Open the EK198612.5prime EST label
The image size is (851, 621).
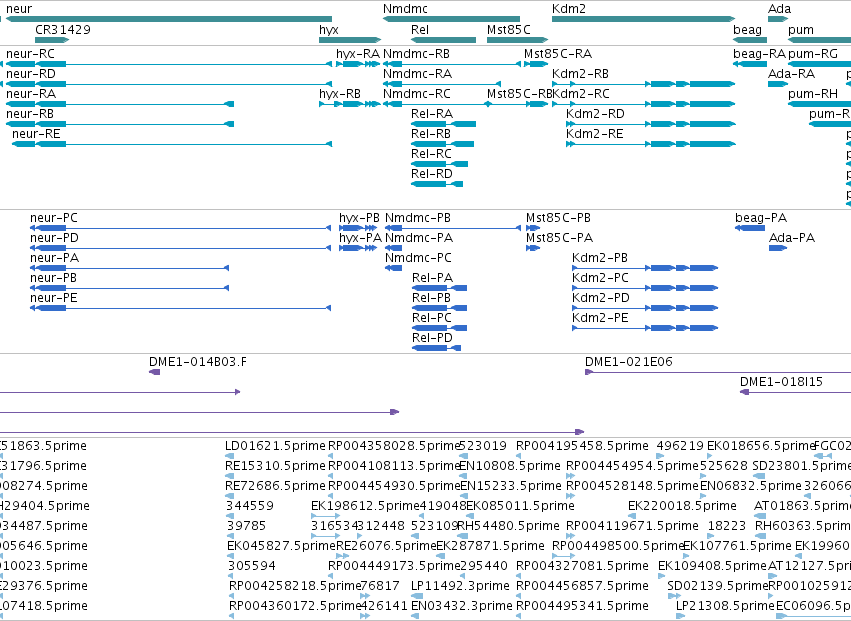point(365,506)
